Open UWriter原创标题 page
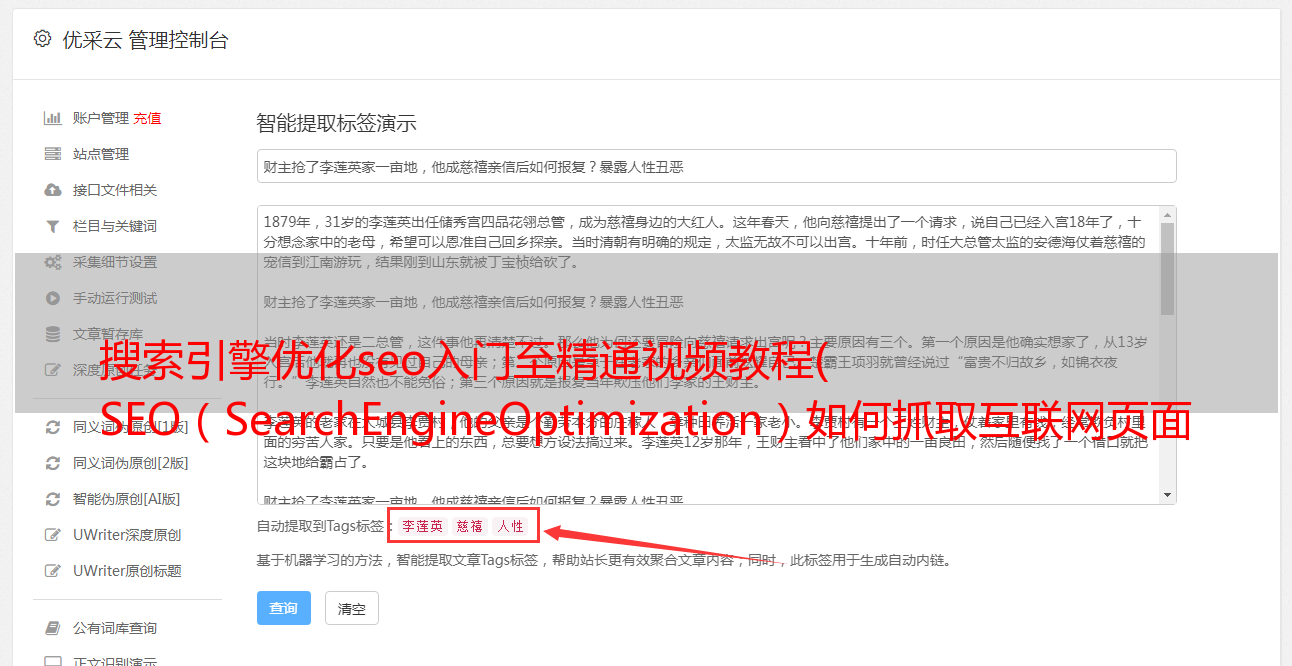 [127, 571]
